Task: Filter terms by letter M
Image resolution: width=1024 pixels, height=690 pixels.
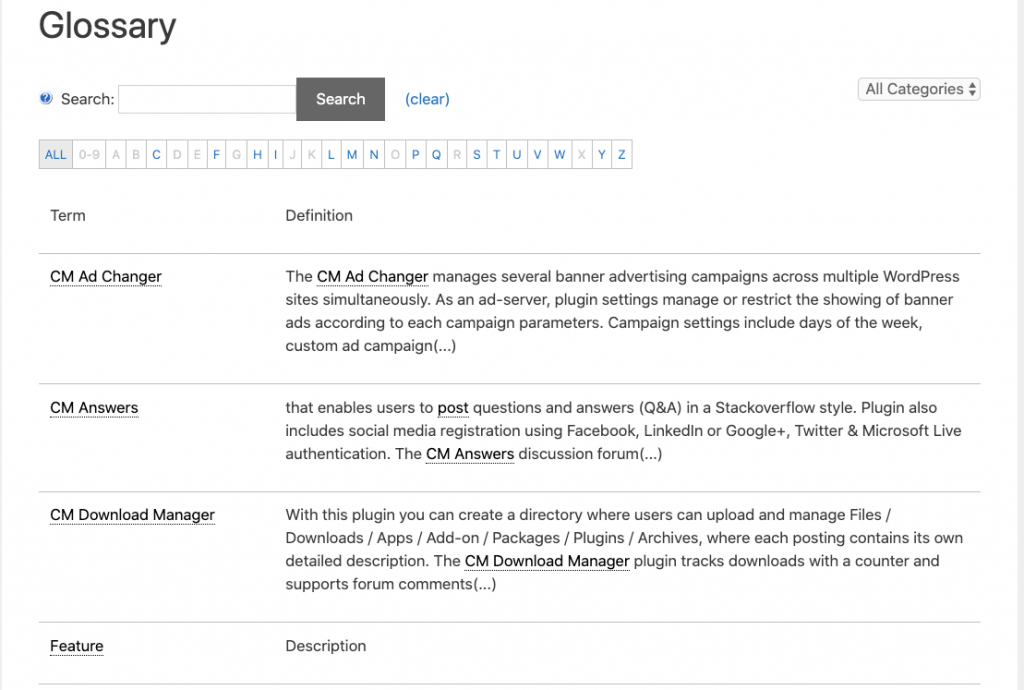Action: point(352,154)
